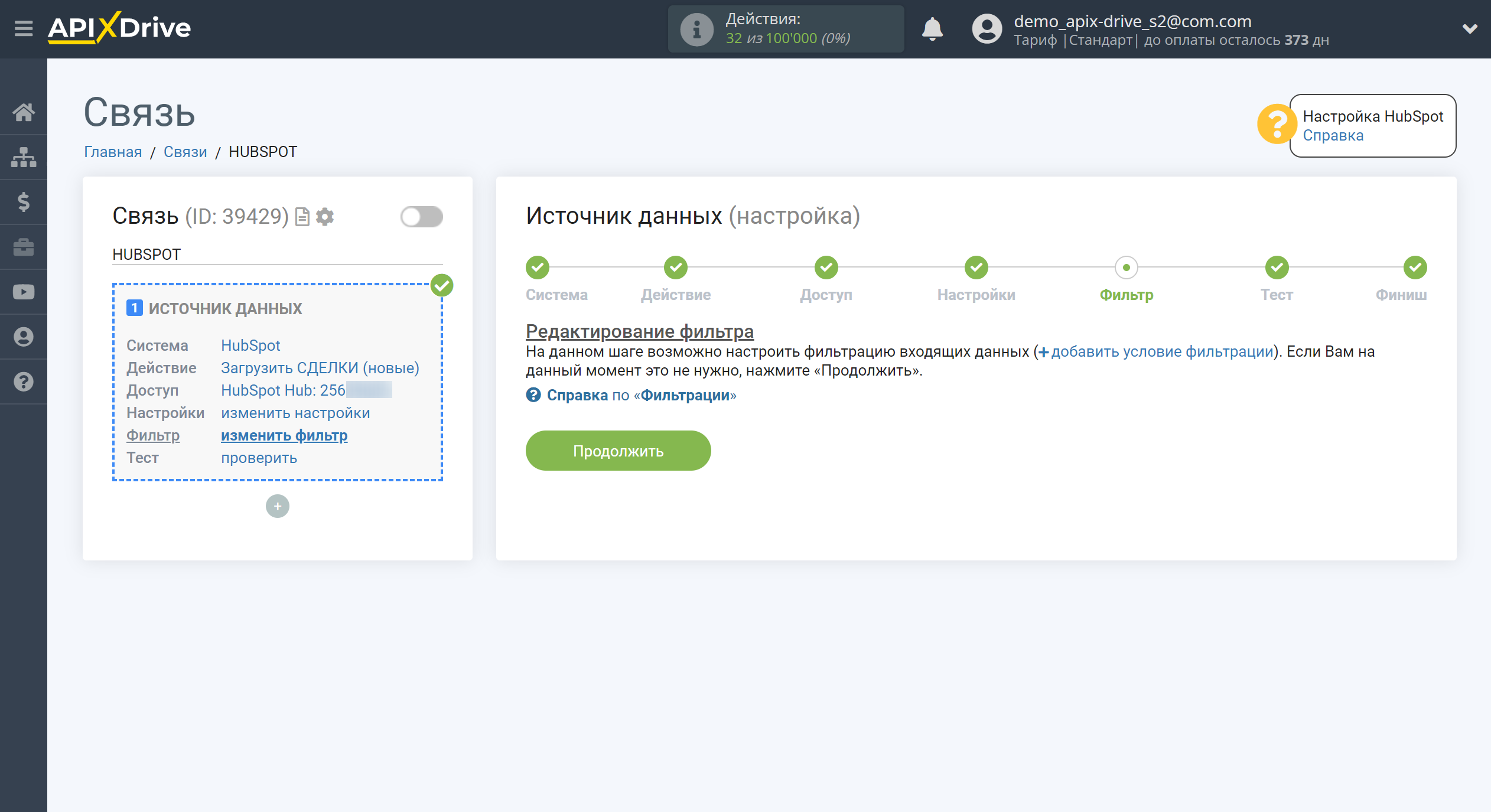Open the help question sidebar icon

[x=24, y=381]
